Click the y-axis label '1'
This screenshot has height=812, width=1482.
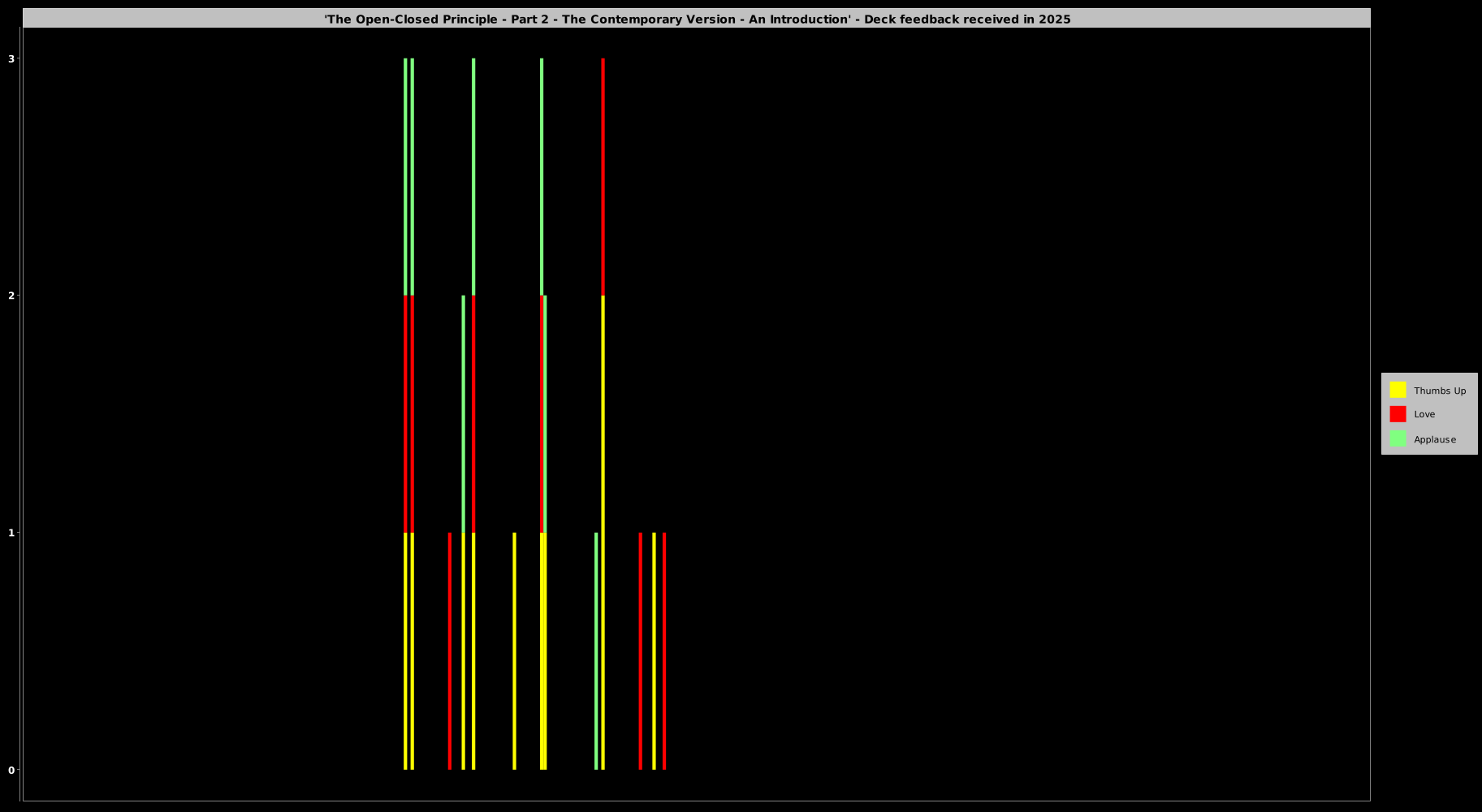11,533
